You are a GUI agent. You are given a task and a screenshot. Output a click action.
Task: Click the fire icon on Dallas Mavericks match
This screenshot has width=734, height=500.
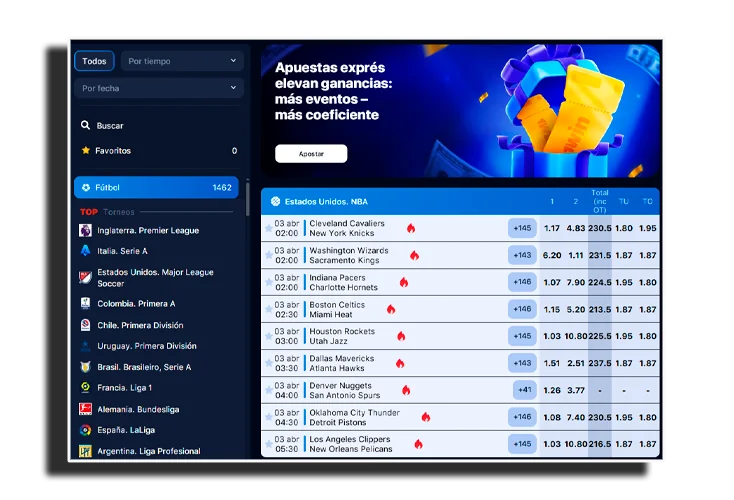pyautogui.click(x=400, y=363)
